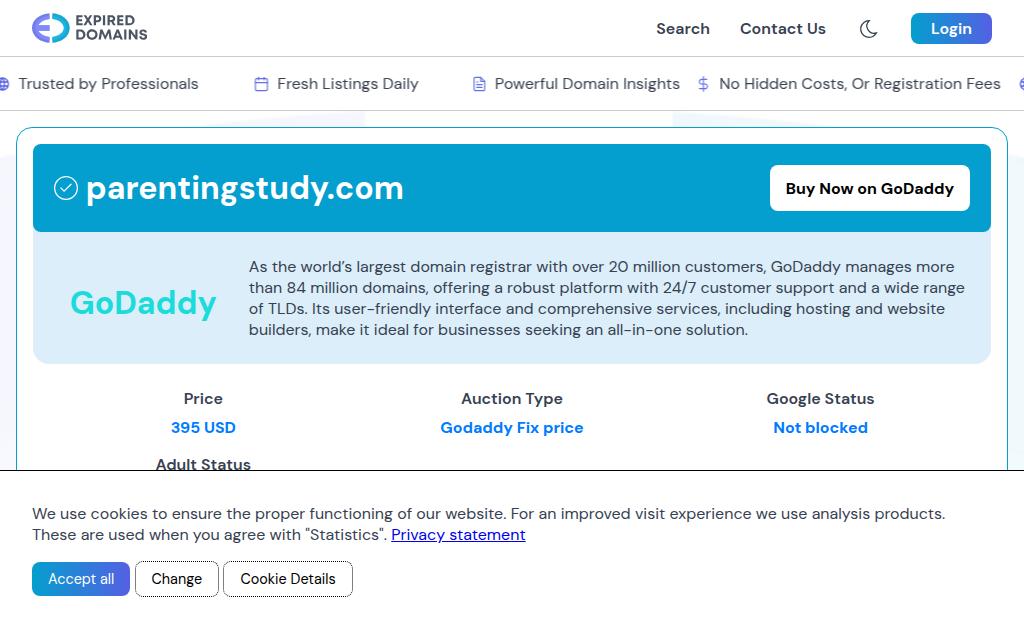1024x629 pixels.
Task: Click the GoDaddy logo
Action: [x=143, y=303]
